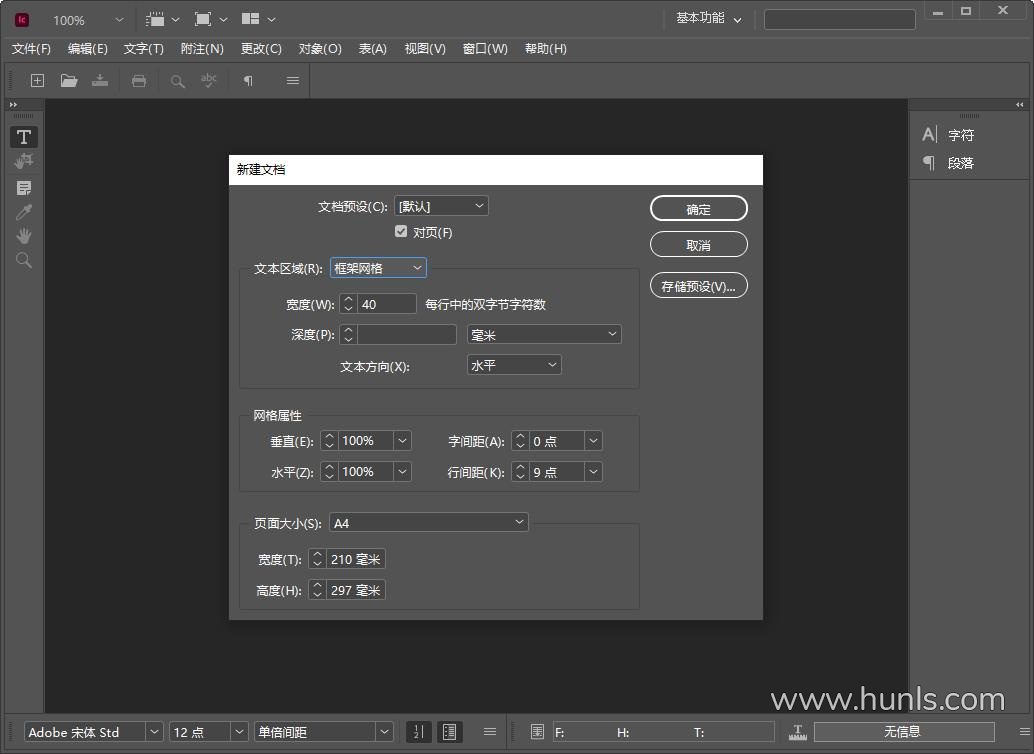
Task: Open the 对象(O) menu
Action: [320, 49]
